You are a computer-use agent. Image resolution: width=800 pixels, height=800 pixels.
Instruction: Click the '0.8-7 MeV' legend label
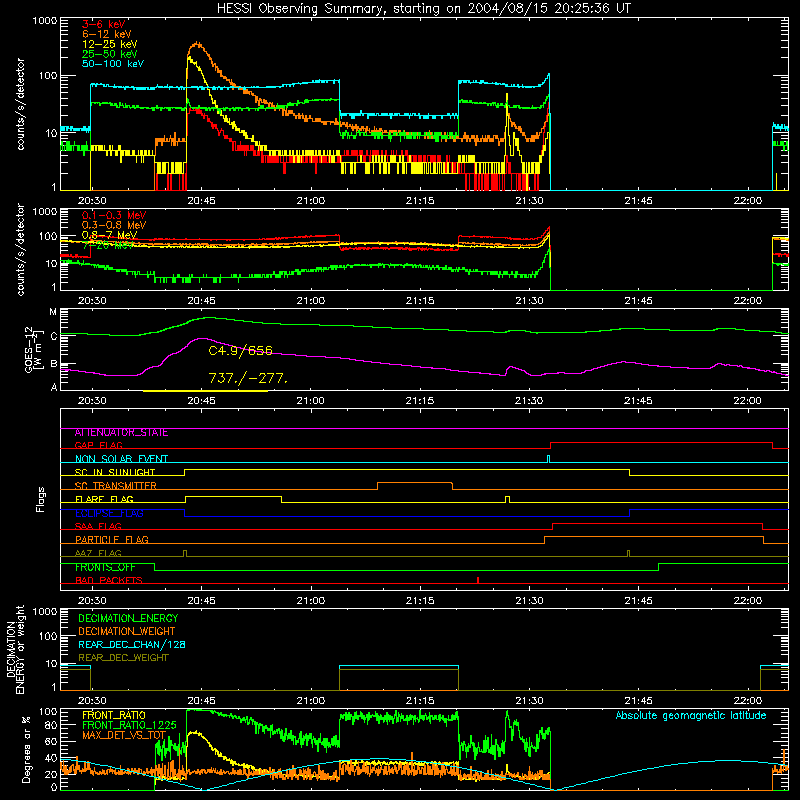110,235
